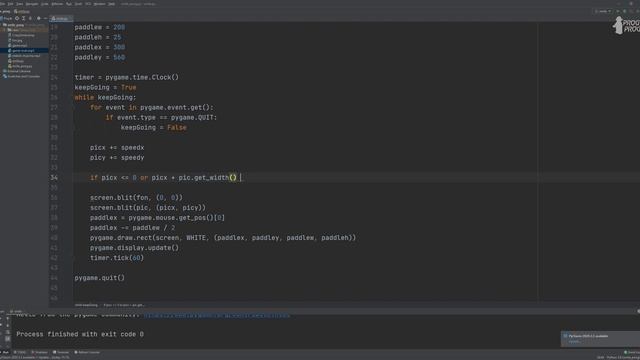This screenshot has height=360, width=640.
Task: Click the rerun icon in Run panel
Action: click(x=1, y=318)
